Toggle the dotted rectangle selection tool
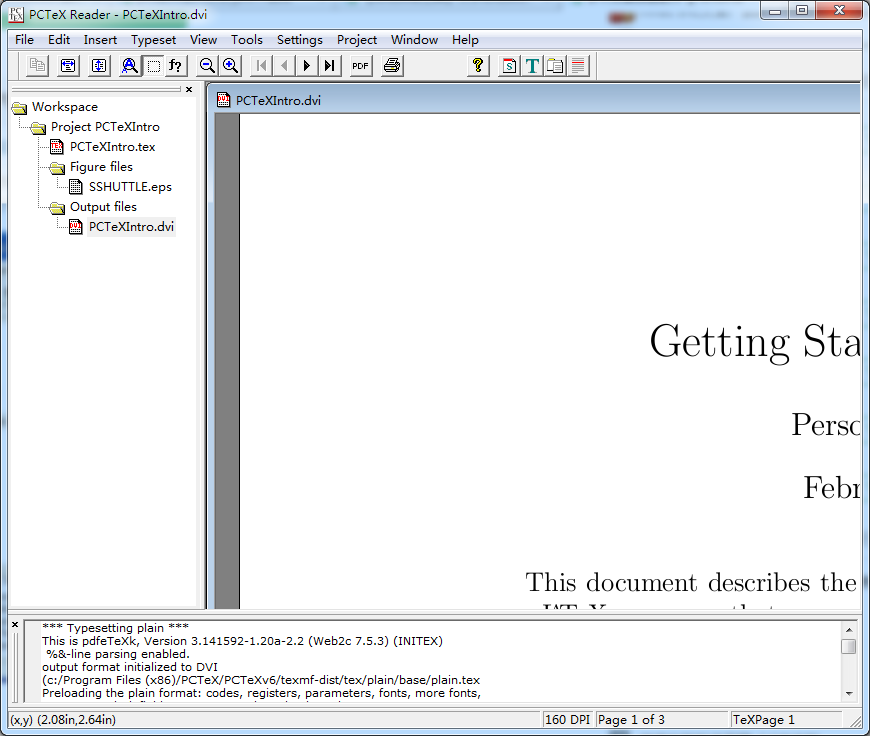The width and height of the screenshot is (870, 736). 154,65
